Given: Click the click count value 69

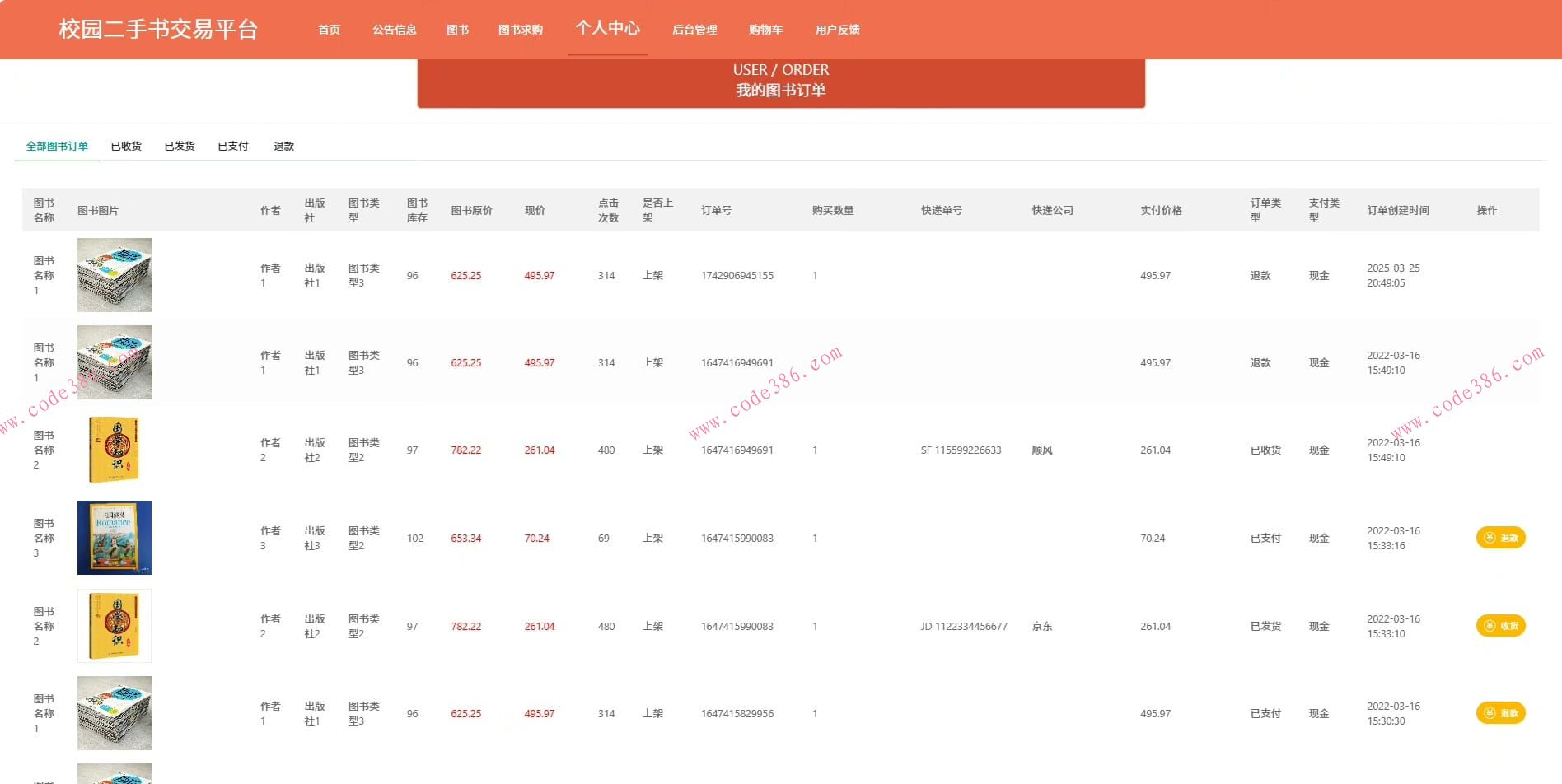Looking at the screenshot, I should 604,539.
